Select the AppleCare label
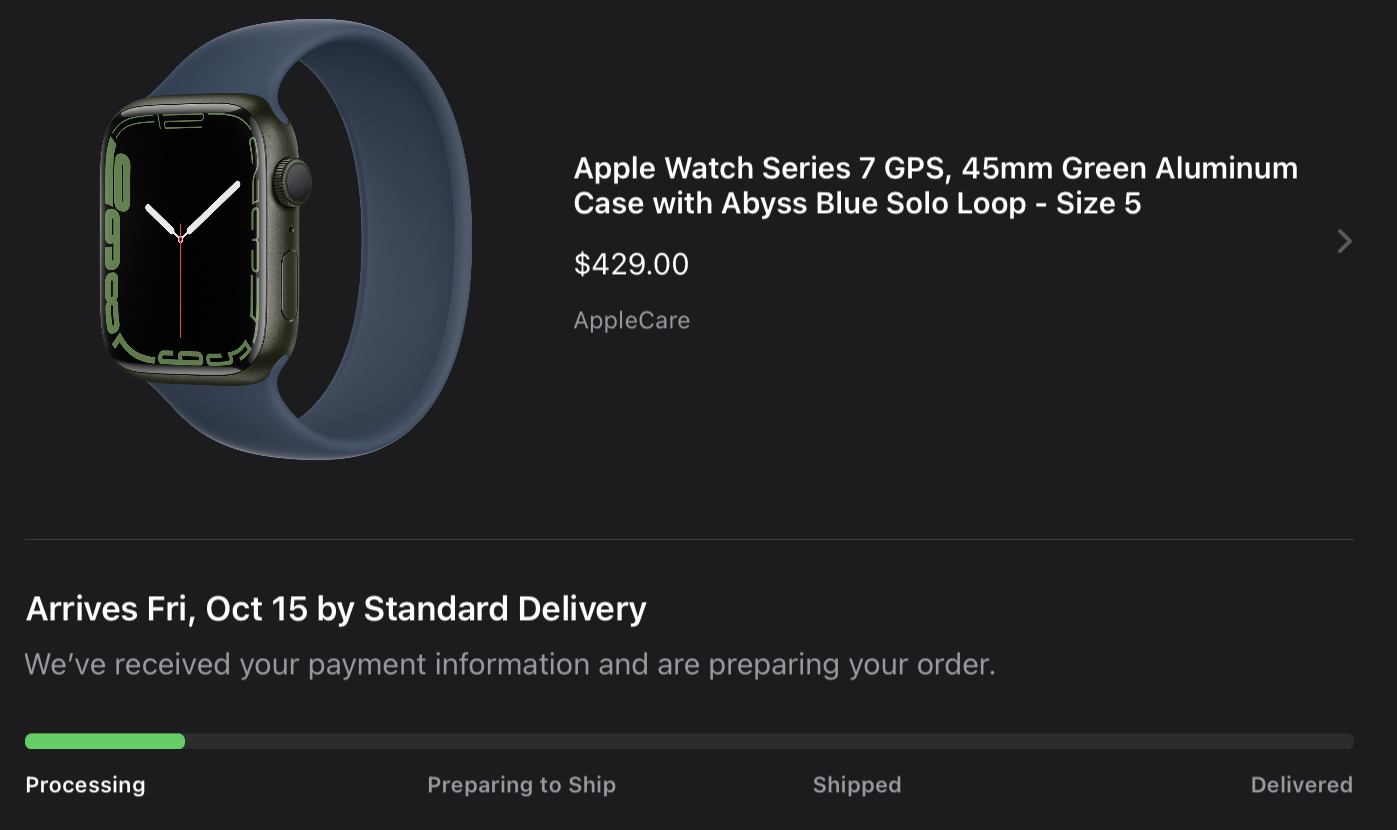 pyautogui.click(x=631, y=320)
